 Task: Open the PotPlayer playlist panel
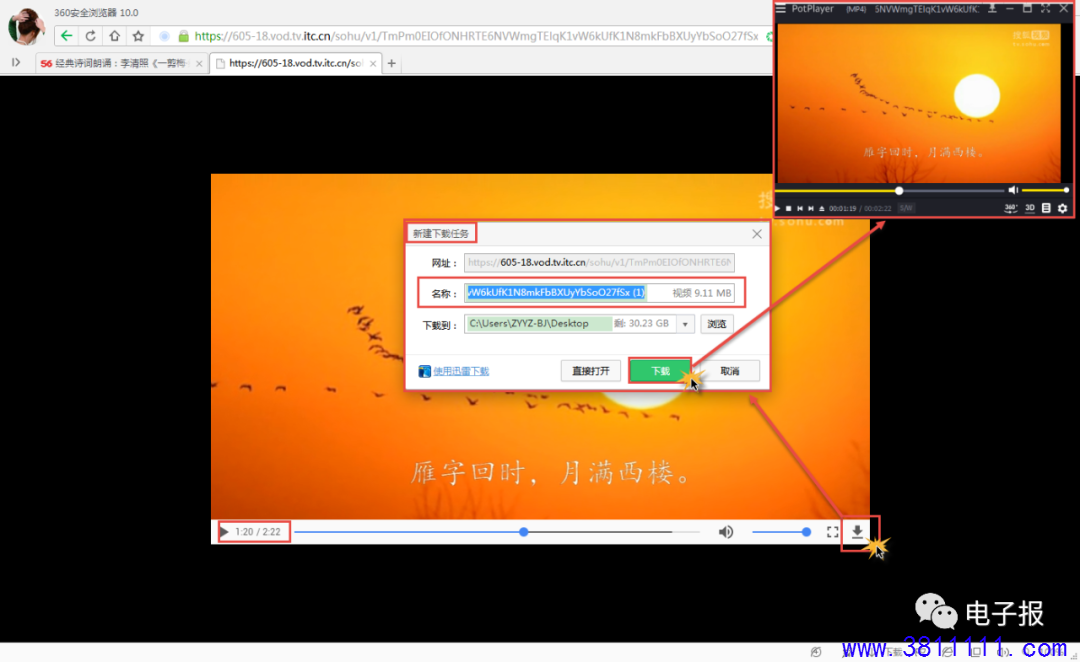click(1046, 208)
